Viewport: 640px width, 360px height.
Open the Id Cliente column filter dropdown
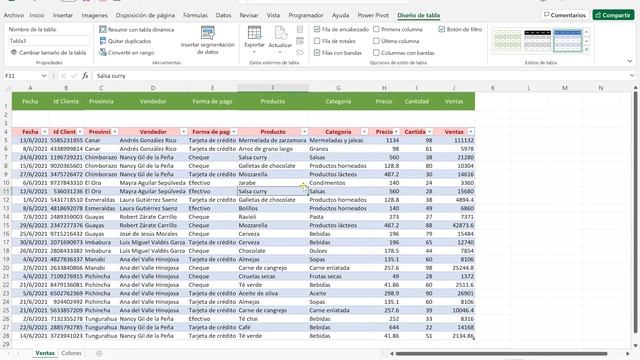click(x=80, y=131)
